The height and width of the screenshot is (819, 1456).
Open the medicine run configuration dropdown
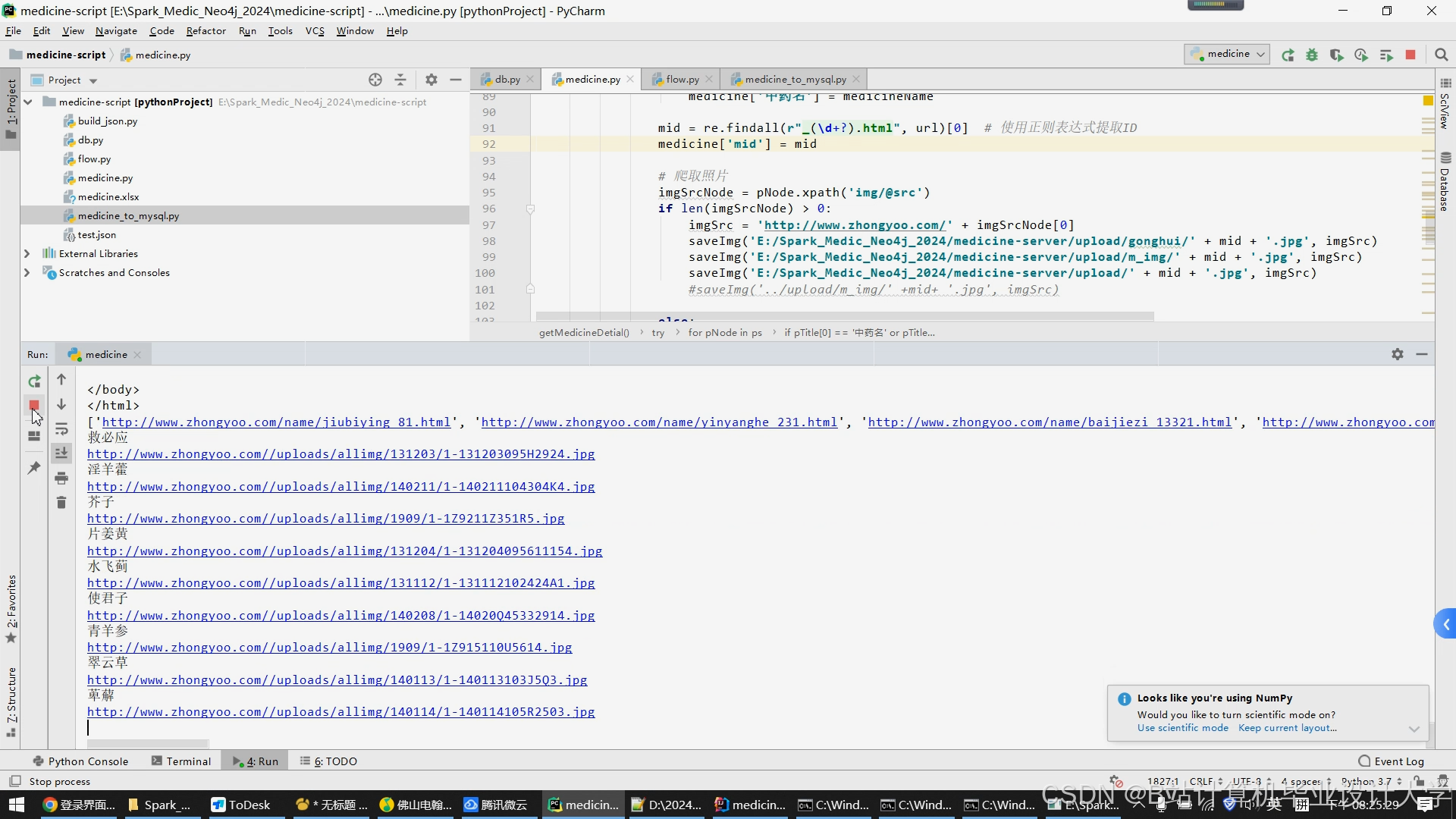pos(1227,55)
